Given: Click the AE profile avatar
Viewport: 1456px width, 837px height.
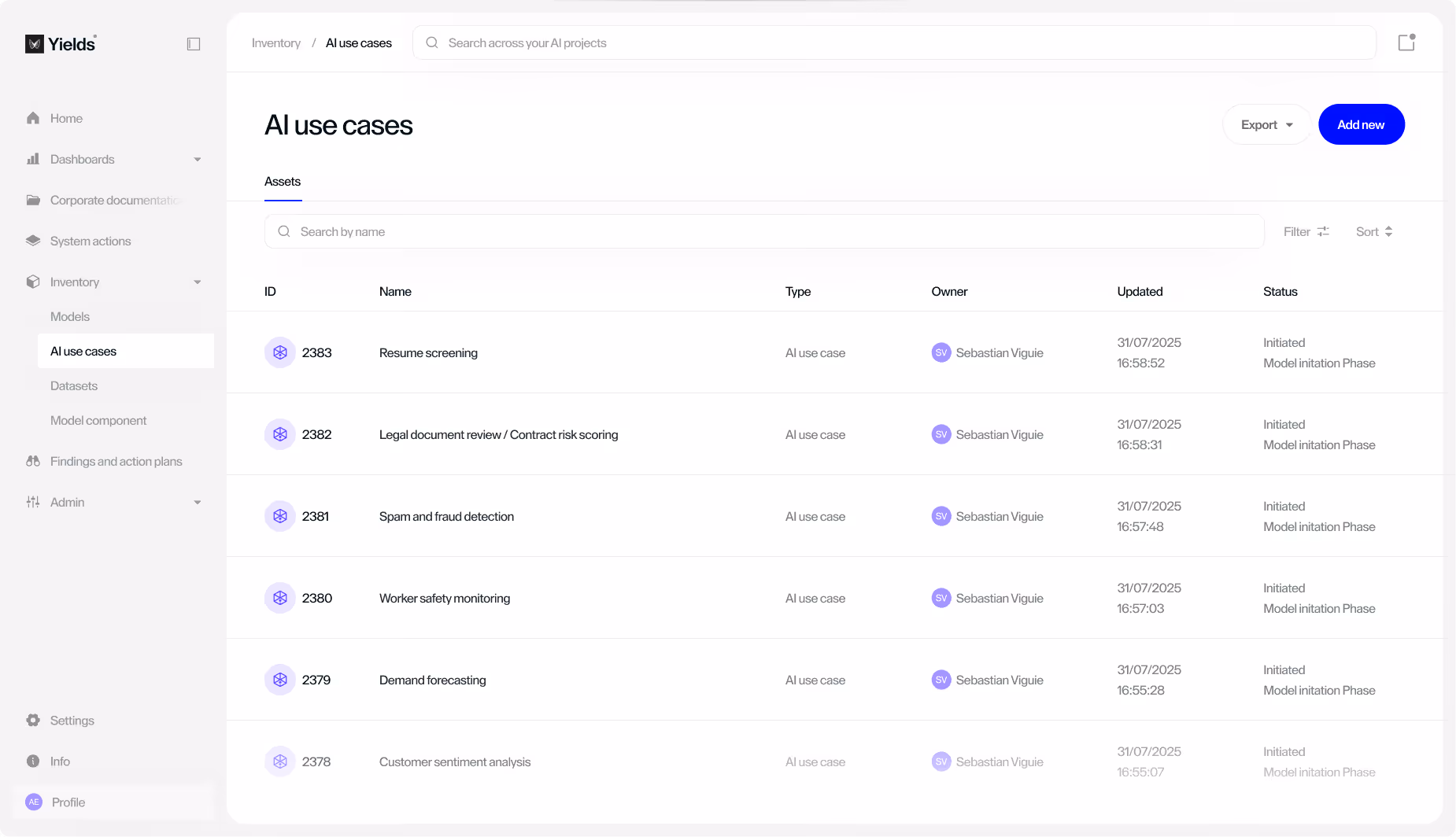Looking at the screenshot, I should coord(34,802).
